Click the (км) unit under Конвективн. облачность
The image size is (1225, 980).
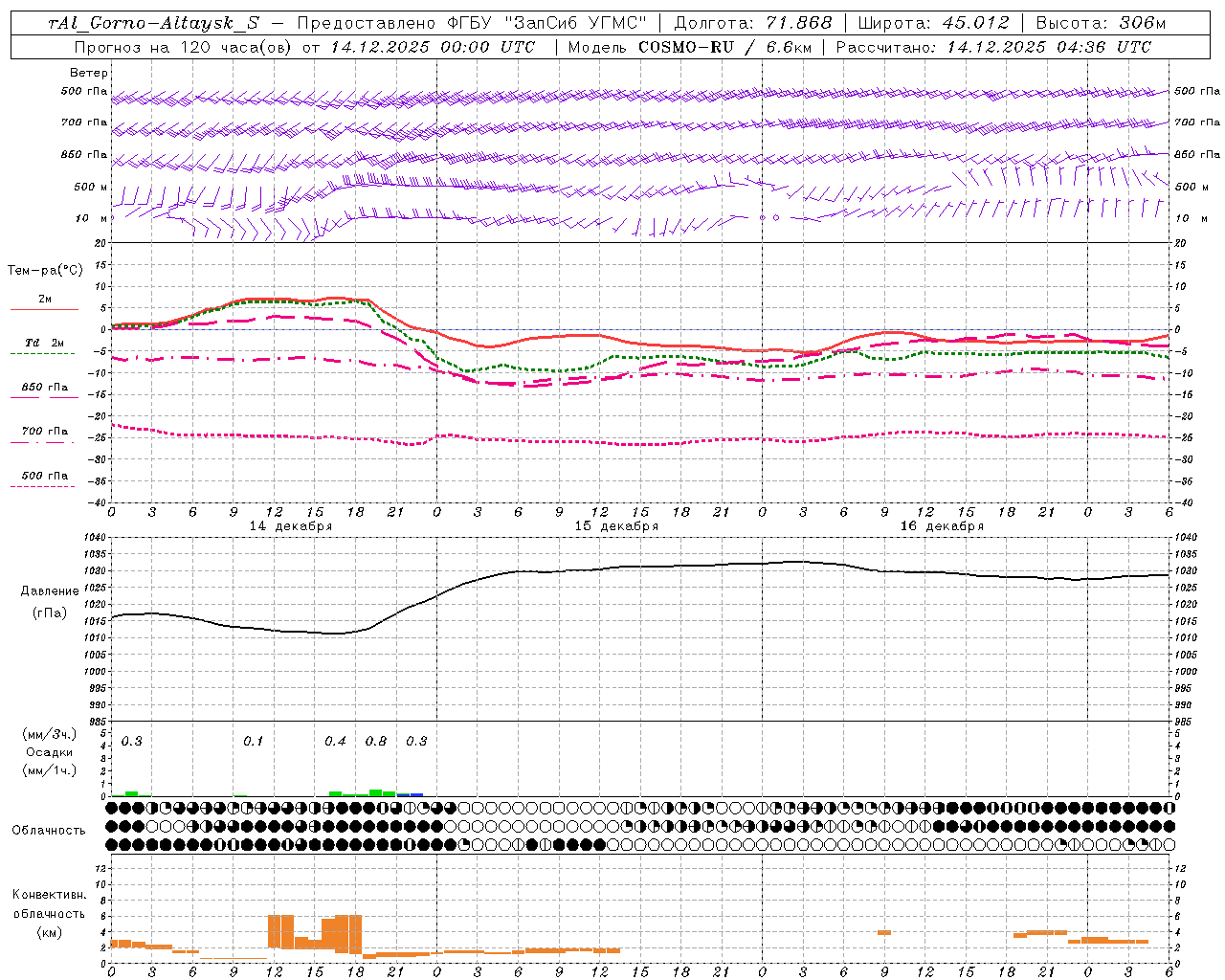point(50,932)
